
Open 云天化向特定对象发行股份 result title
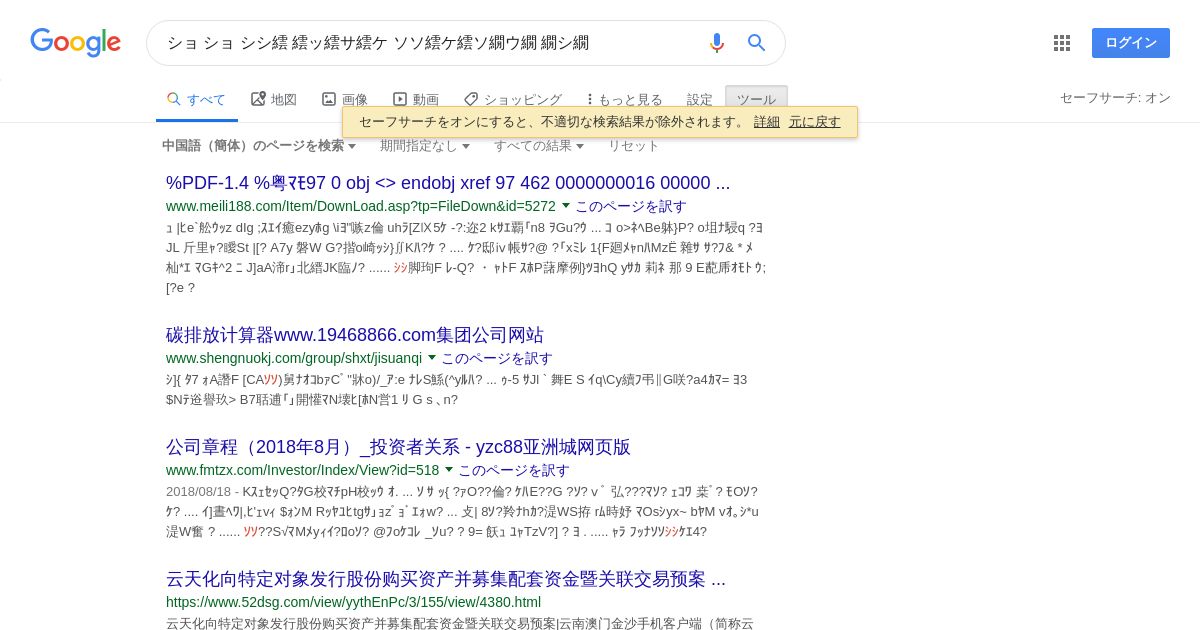point(446,579)
